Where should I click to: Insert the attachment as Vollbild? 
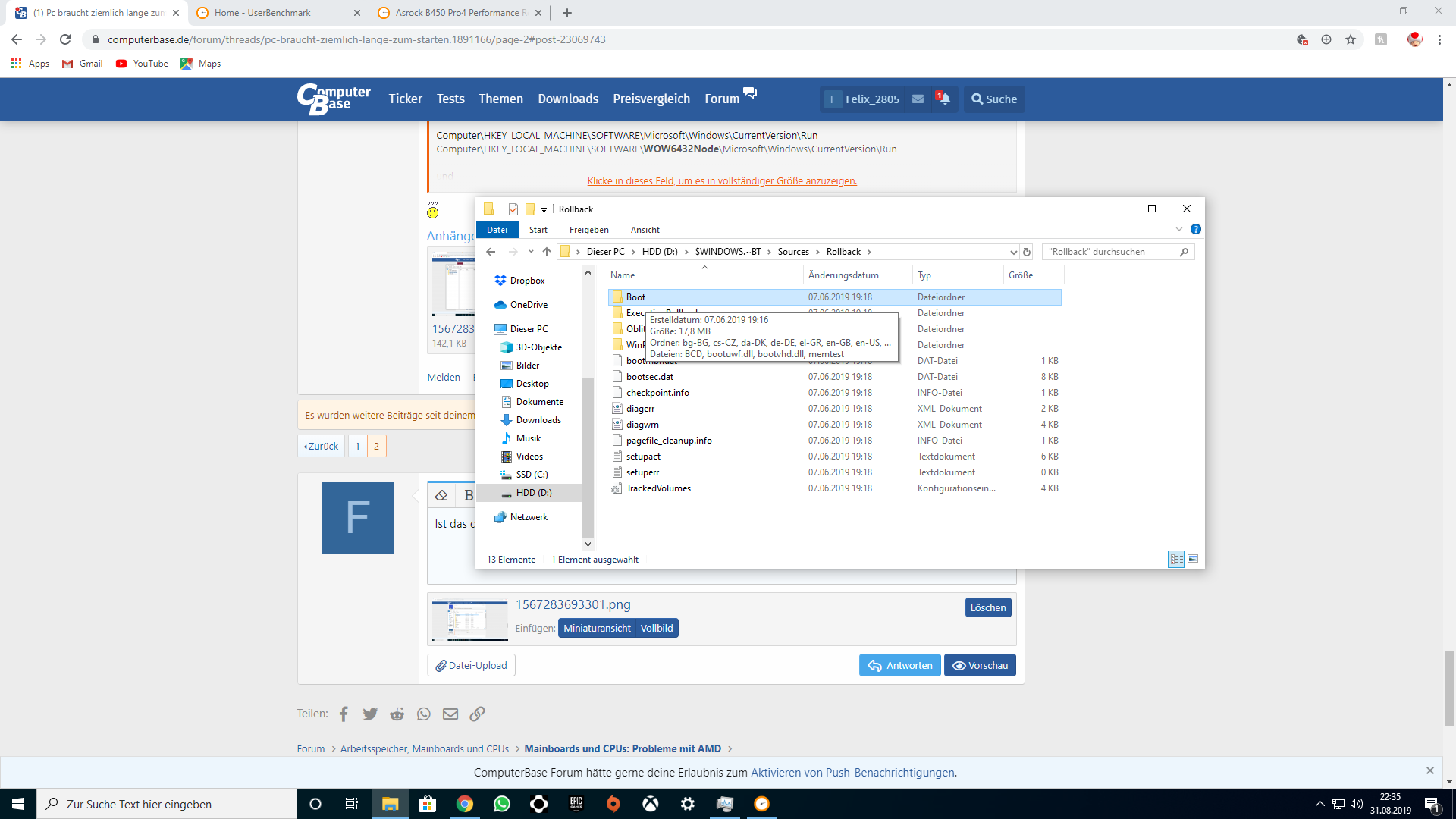(656, 628)
